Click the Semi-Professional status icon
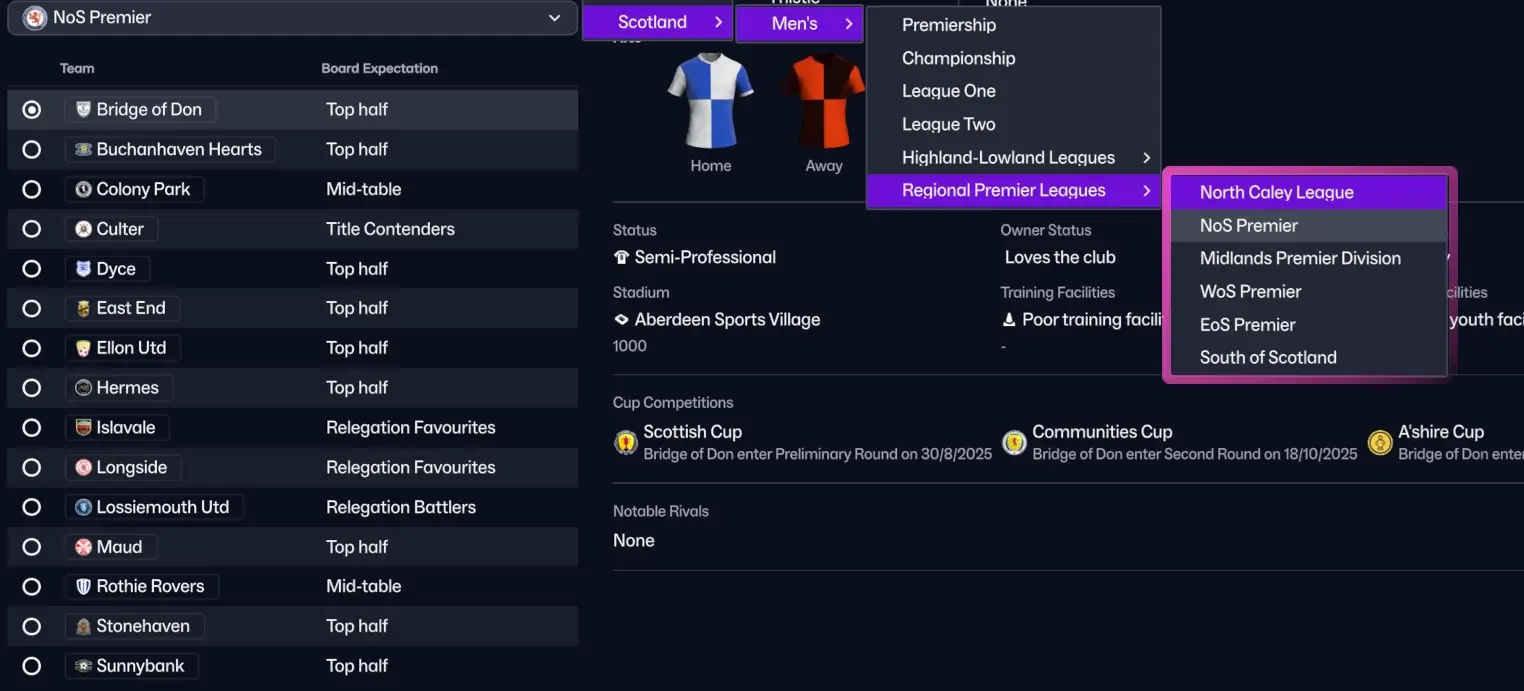 (x=621, y=258)
